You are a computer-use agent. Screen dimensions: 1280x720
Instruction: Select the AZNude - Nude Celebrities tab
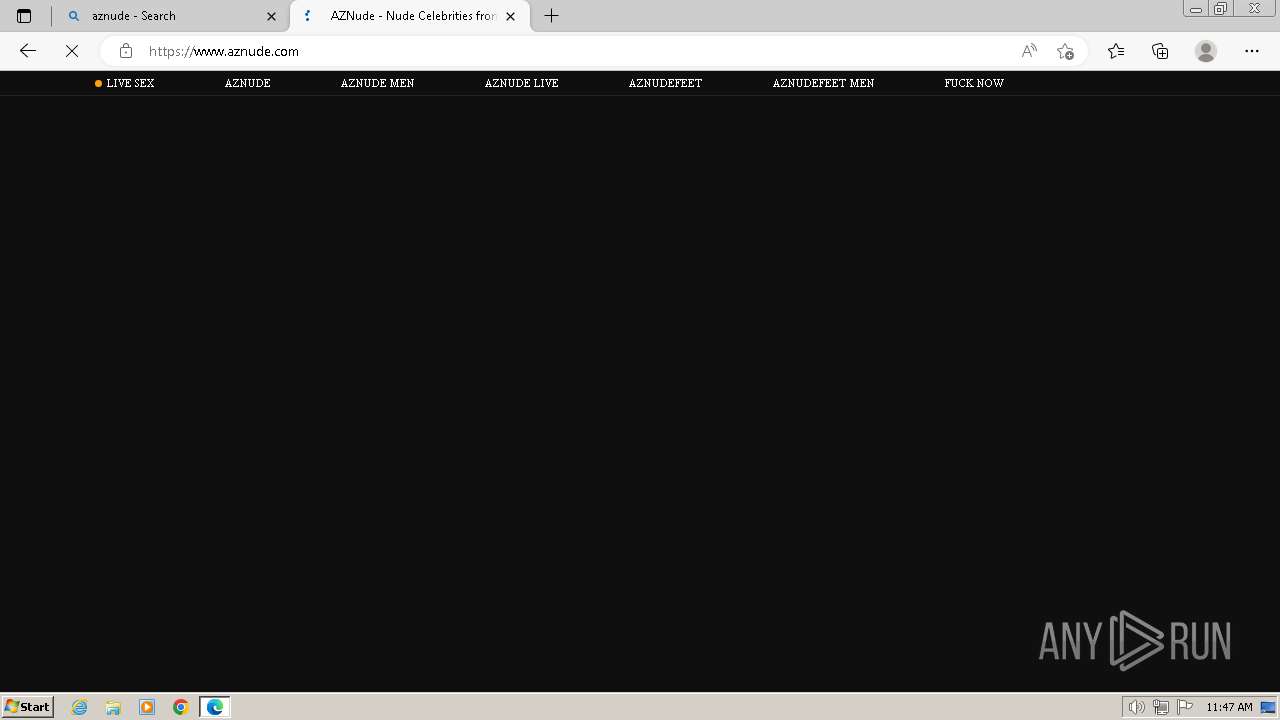pos(410,16)
